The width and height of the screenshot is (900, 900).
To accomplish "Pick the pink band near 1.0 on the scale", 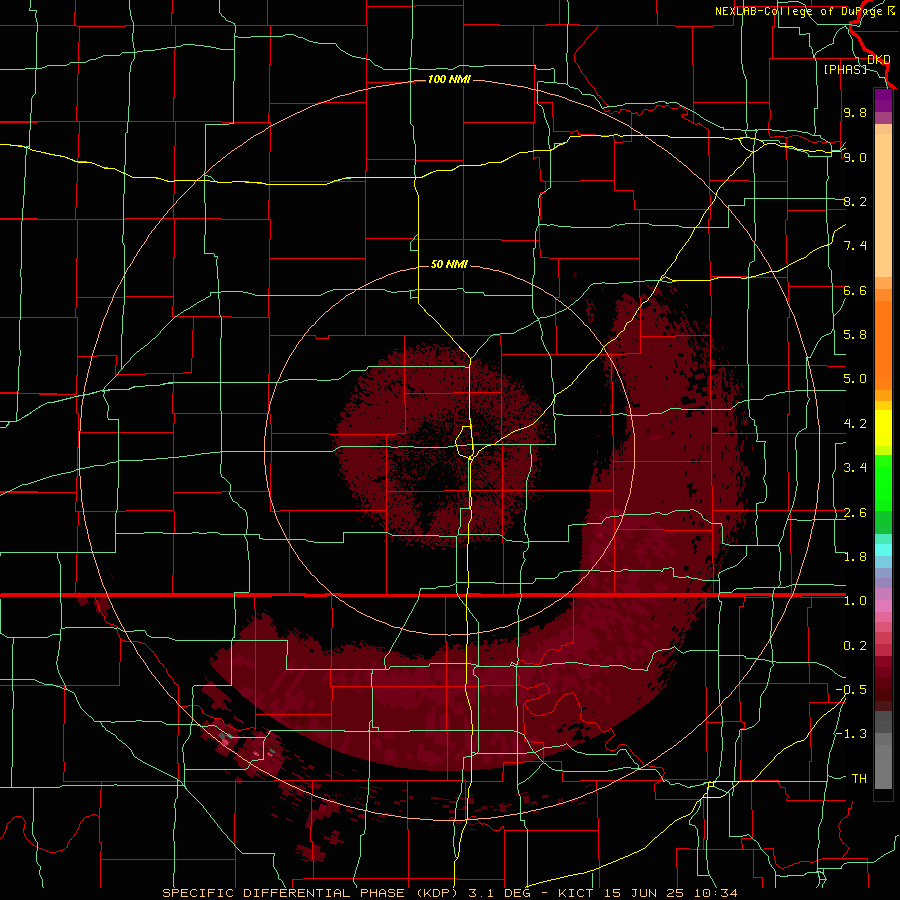I will pyautogui.click(x=883, y=606).
